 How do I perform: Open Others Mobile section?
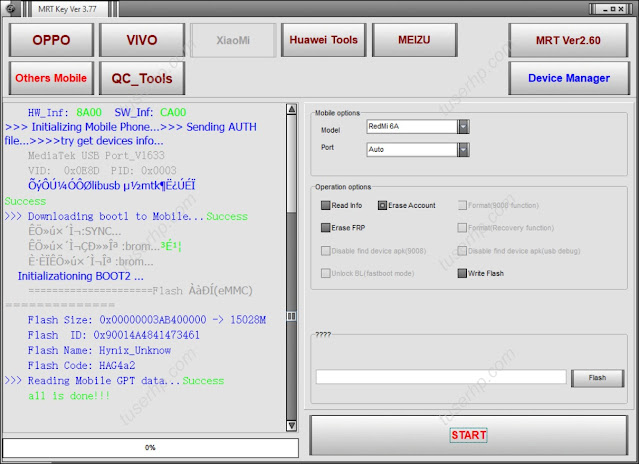point(51,78)
